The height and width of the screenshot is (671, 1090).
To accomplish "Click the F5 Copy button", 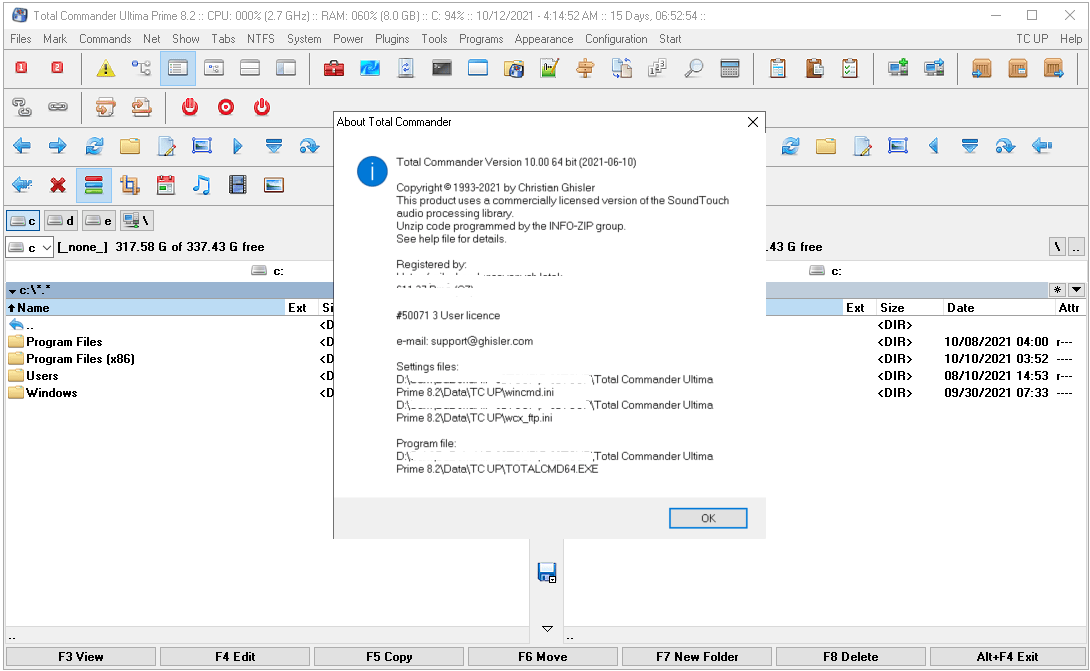I will (389, 656).
